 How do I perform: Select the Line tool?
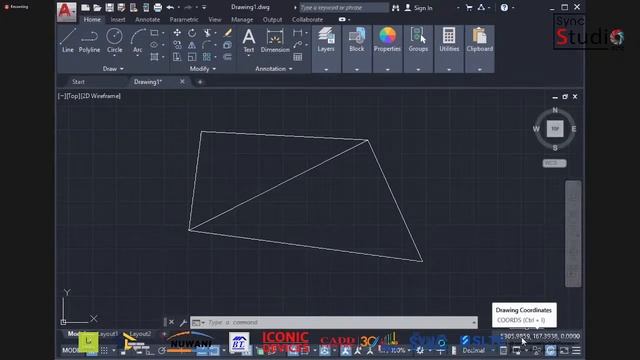click(x=68, y=41)
